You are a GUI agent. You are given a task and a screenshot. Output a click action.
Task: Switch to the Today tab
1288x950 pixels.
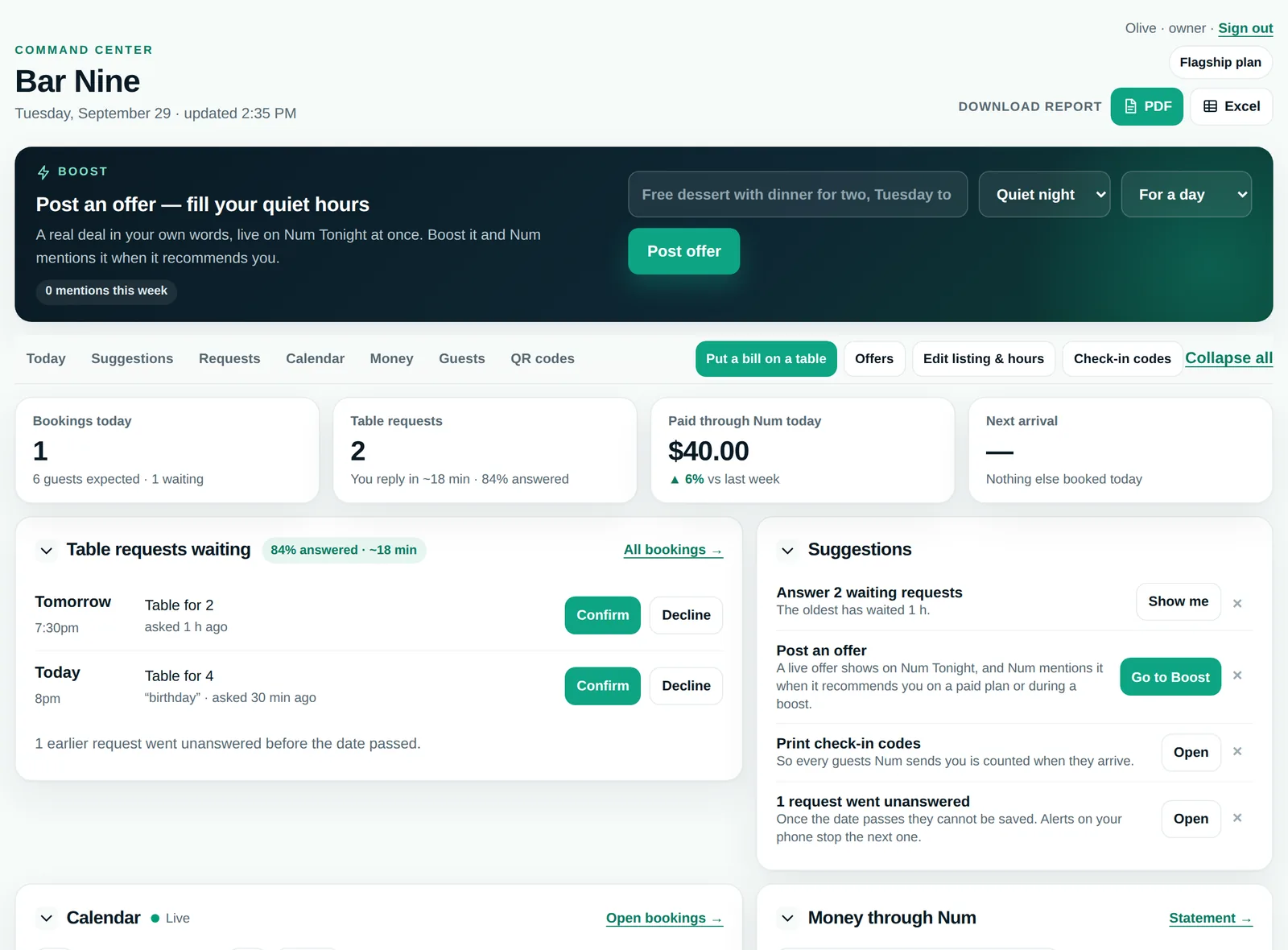point(46,359)
